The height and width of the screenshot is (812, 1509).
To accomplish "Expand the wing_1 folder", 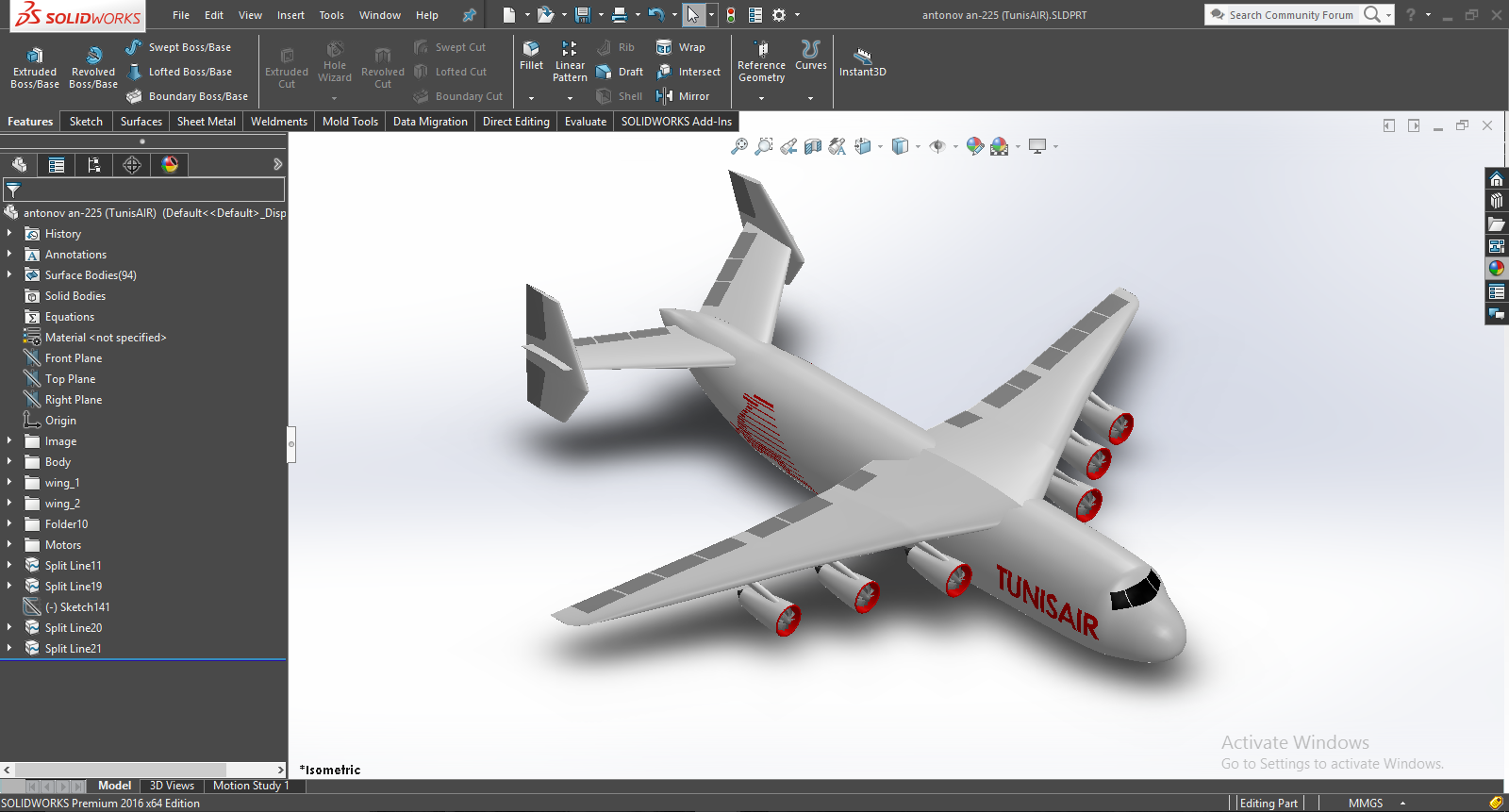I will [9, 482].
